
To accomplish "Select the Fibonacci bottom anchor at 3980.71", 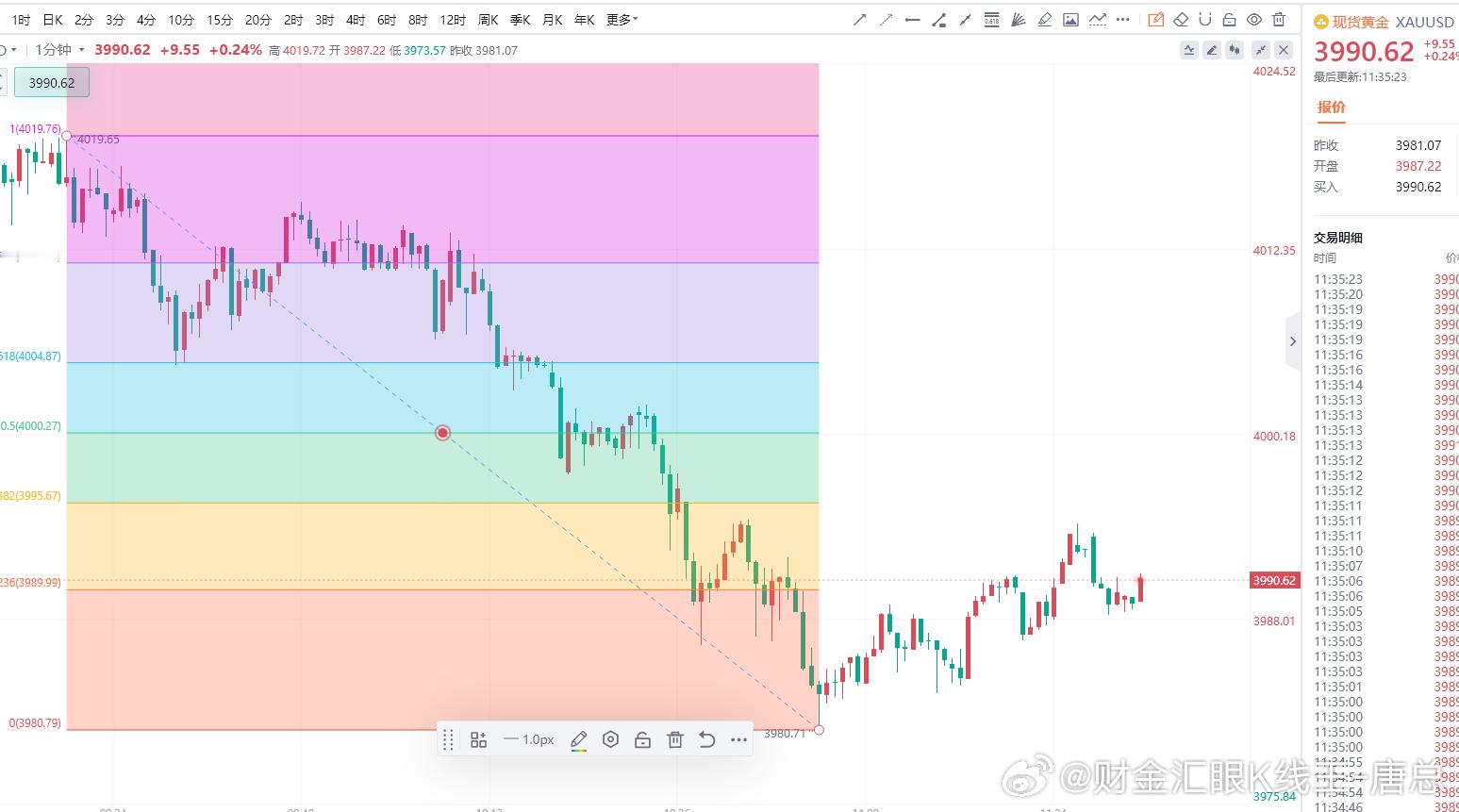I will 819,730.
